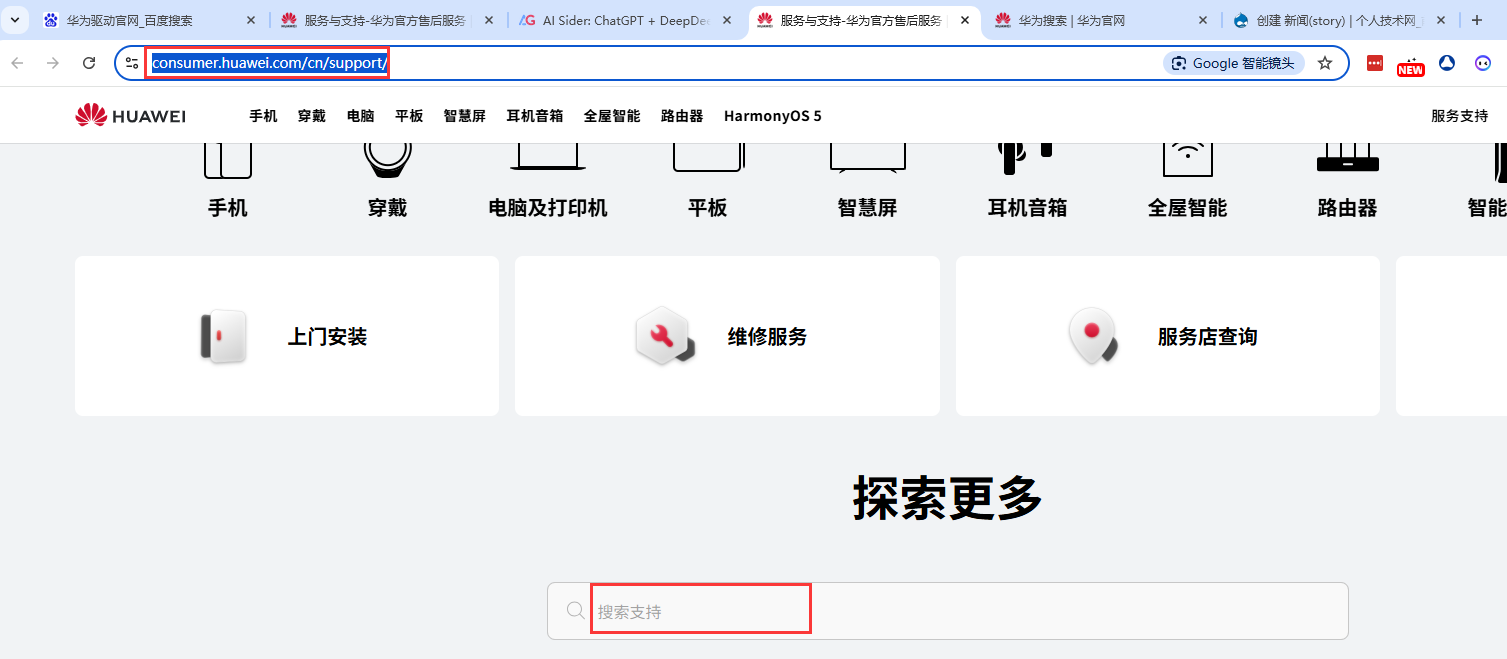
Task: Open 平板 in the top navigation menu
Action: pyautogui.click(x=409, y=116)
